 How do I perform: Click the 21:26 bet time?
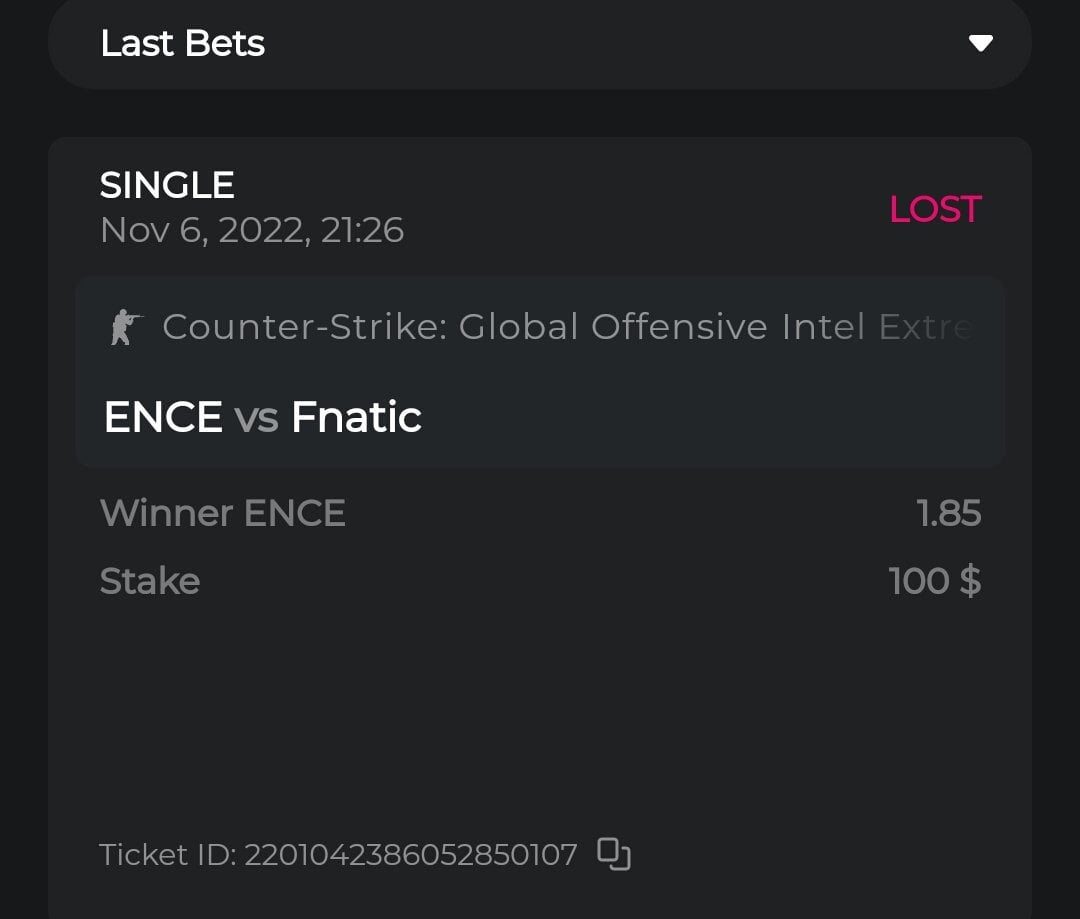pyautogui.click(x=362, y=231)
